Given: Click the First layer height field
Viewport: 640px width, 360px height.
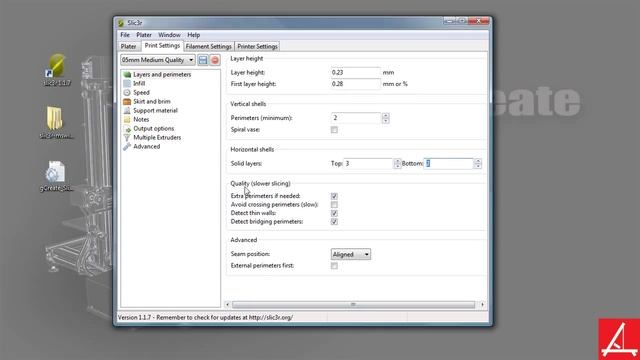Looking at the screenshot, I should (x=356, y=84).
